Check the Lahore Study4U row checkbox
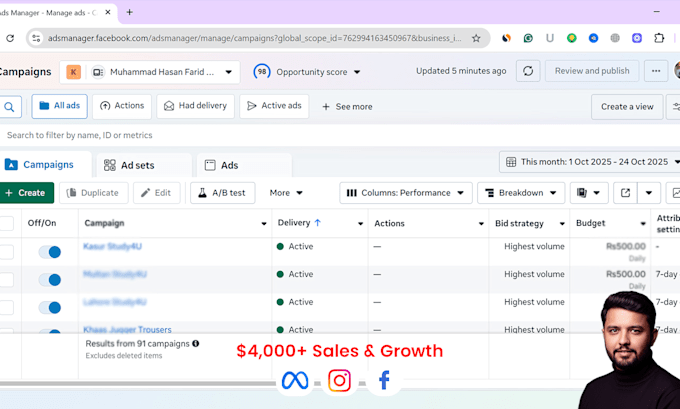This screenshot has height=409, width=680. tap(6, 308)
